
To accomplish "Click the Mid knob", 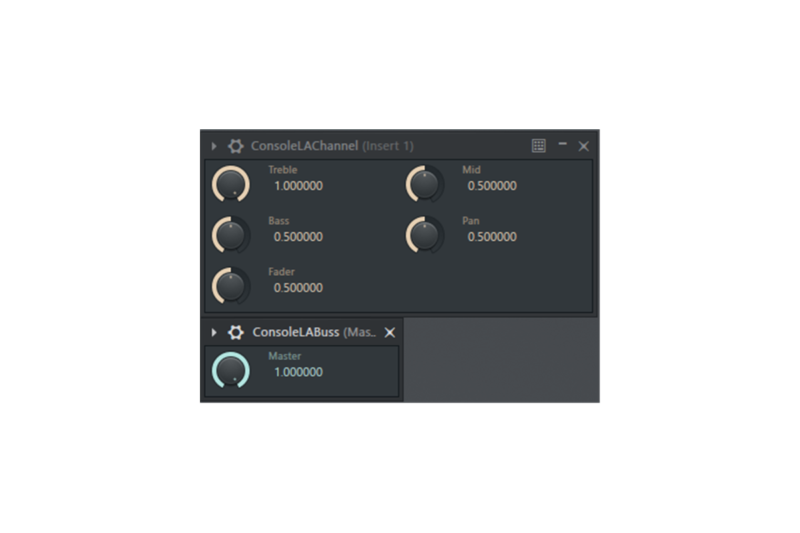I will [x=425, y=184].
